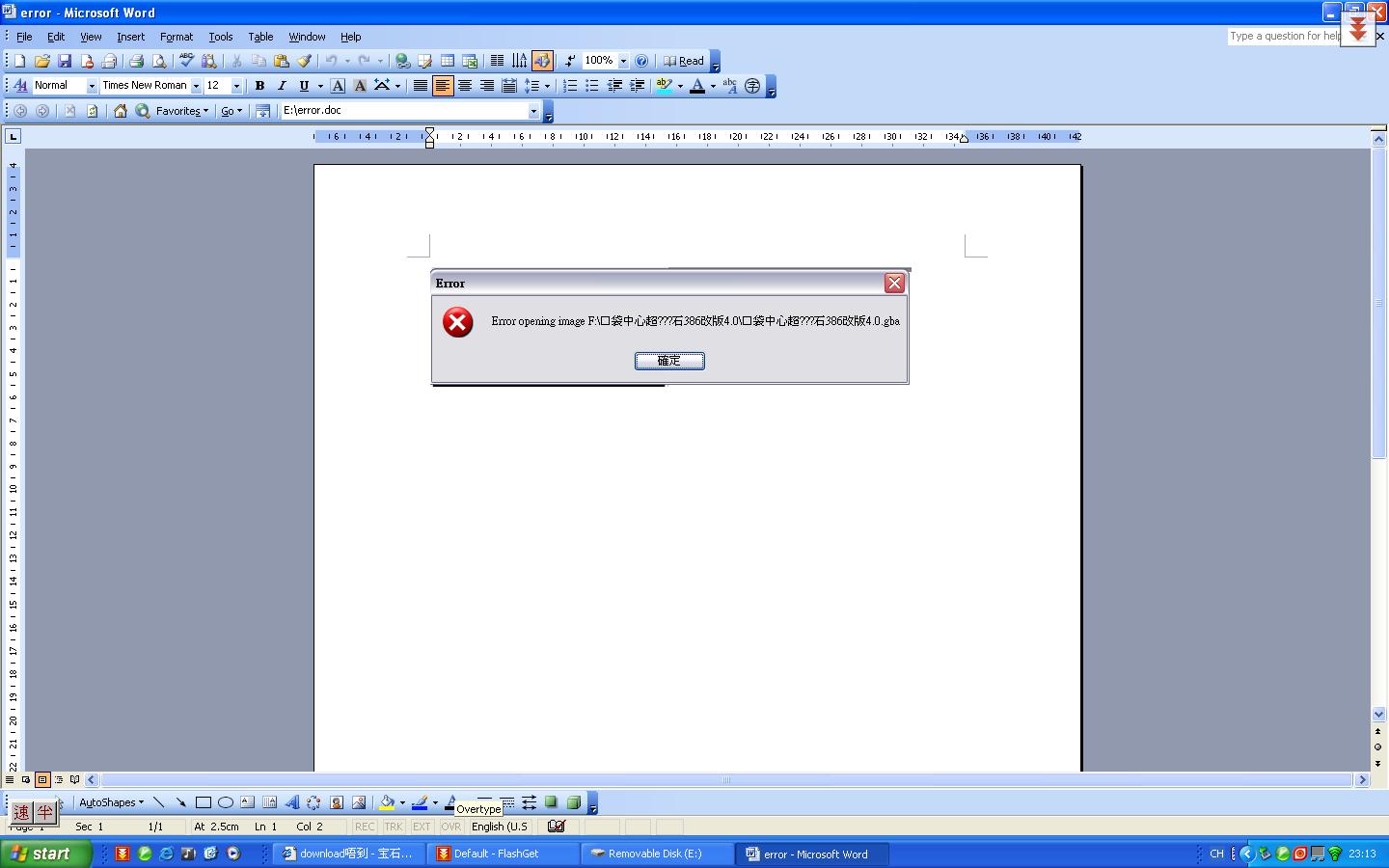Select the Rectangle drawing tool
The width and height of the screenshot is (1389, 868).
coord(204,802)
